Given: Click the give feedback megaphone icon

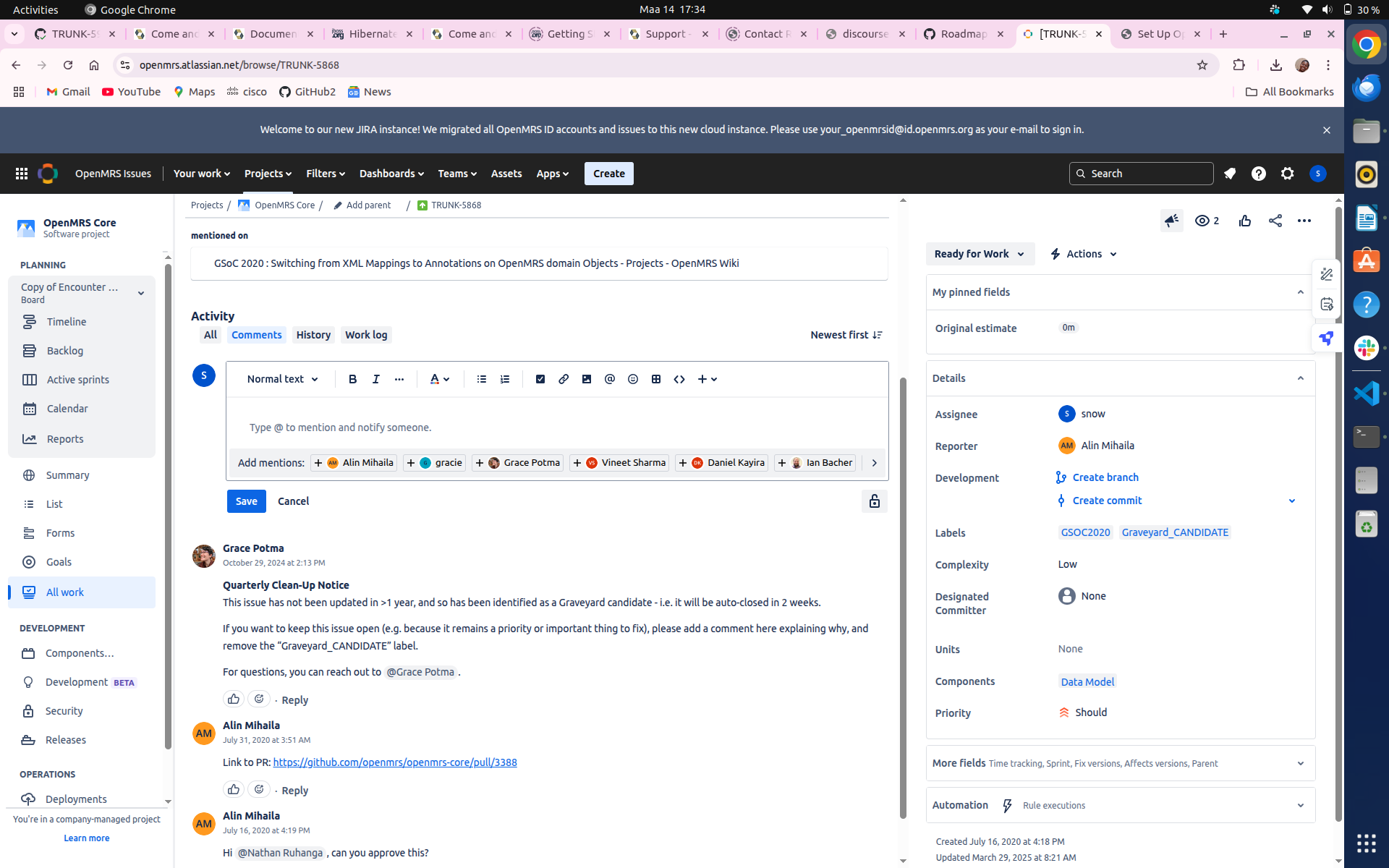Looking at the screenshot, I should pos(1171,221).
